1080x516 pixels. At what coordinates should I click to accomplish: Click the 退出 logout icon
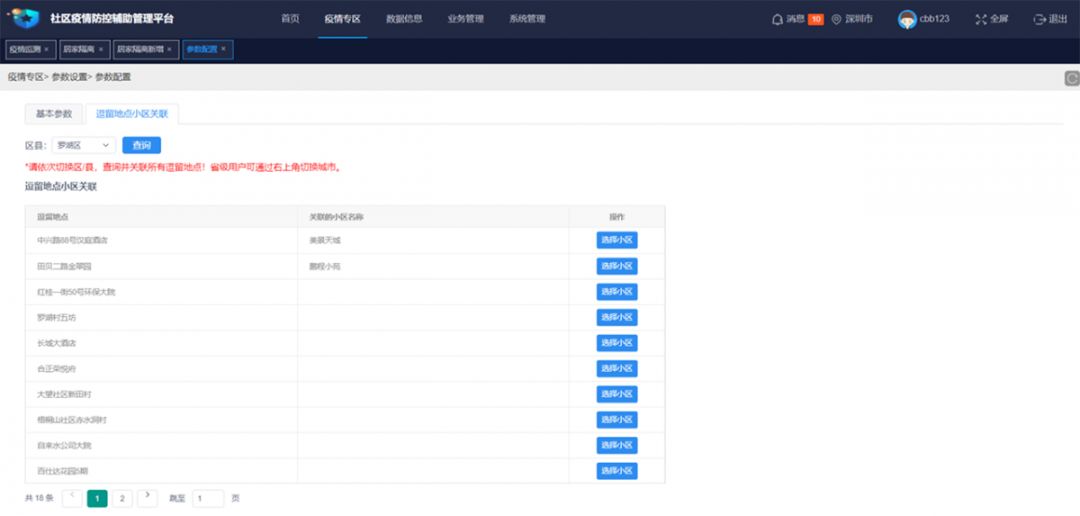[x=1039, y=19]
